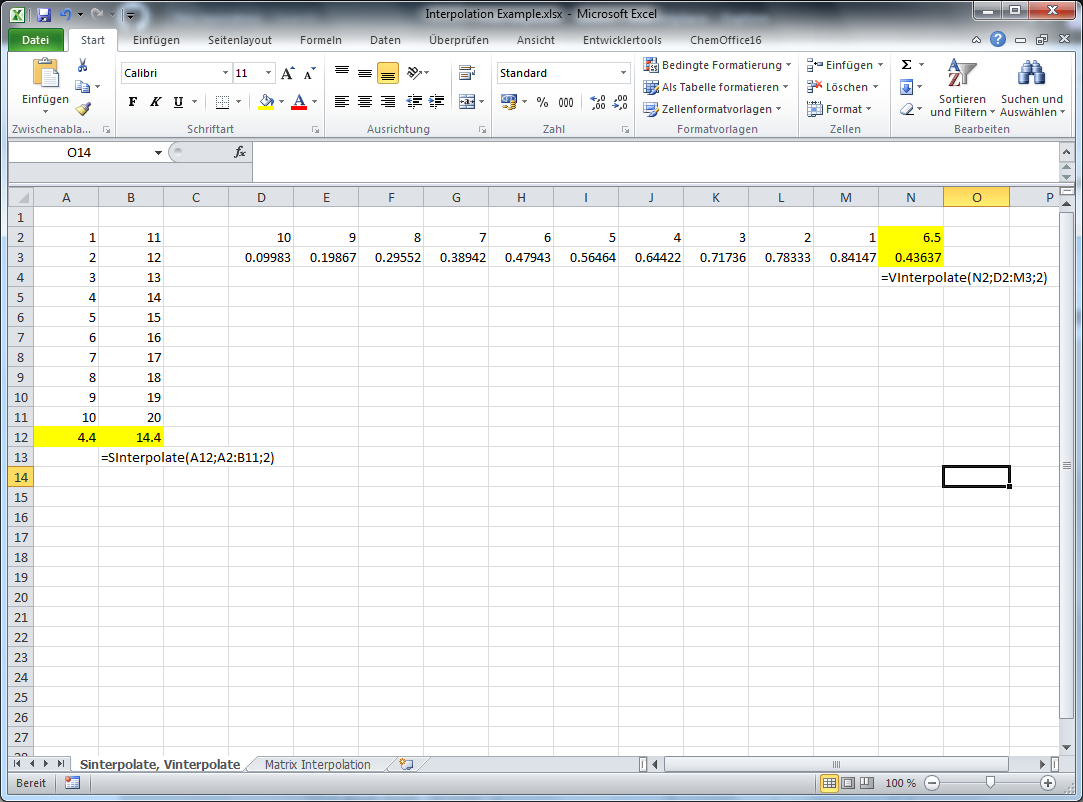
Task: Click the increase decimal places icon
Action: tap(598, 101)
